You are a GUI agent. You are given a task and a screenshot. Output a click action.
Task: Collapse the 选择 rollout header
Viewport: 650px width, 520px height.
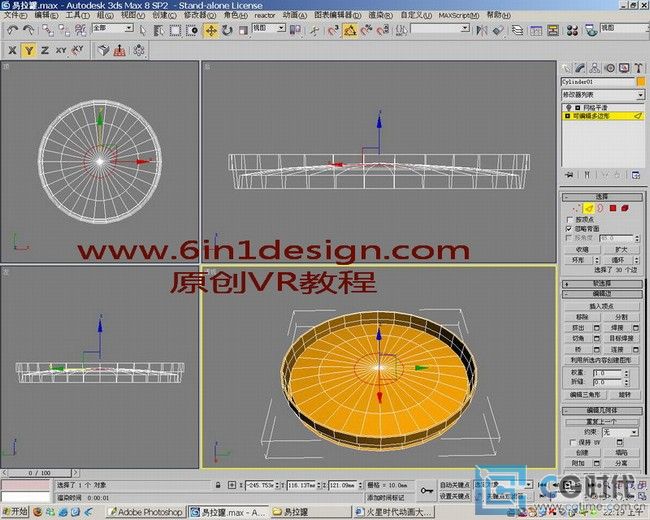point(602,197)
